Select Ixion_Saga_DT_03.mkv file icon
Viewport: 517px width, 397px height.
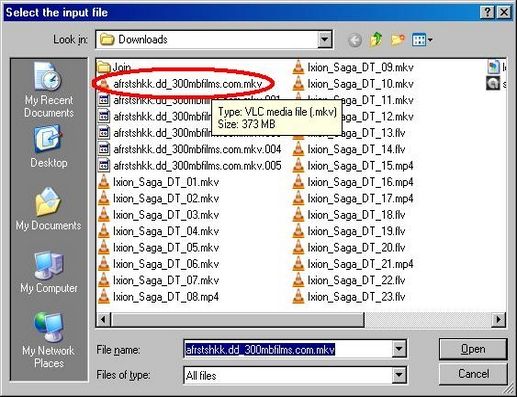tap(104, 214)
